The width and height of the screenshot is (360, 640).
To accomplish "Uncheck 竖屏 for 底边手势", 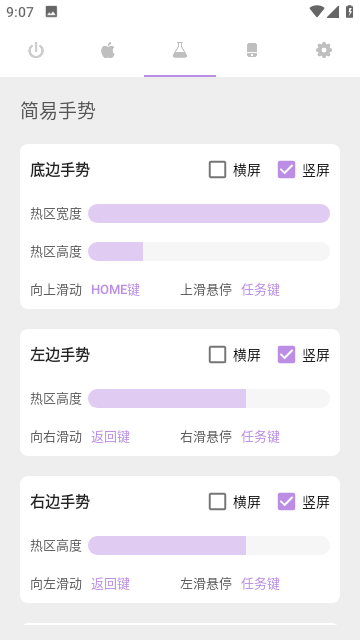I will pyautogui.click(x=287, y=170).
